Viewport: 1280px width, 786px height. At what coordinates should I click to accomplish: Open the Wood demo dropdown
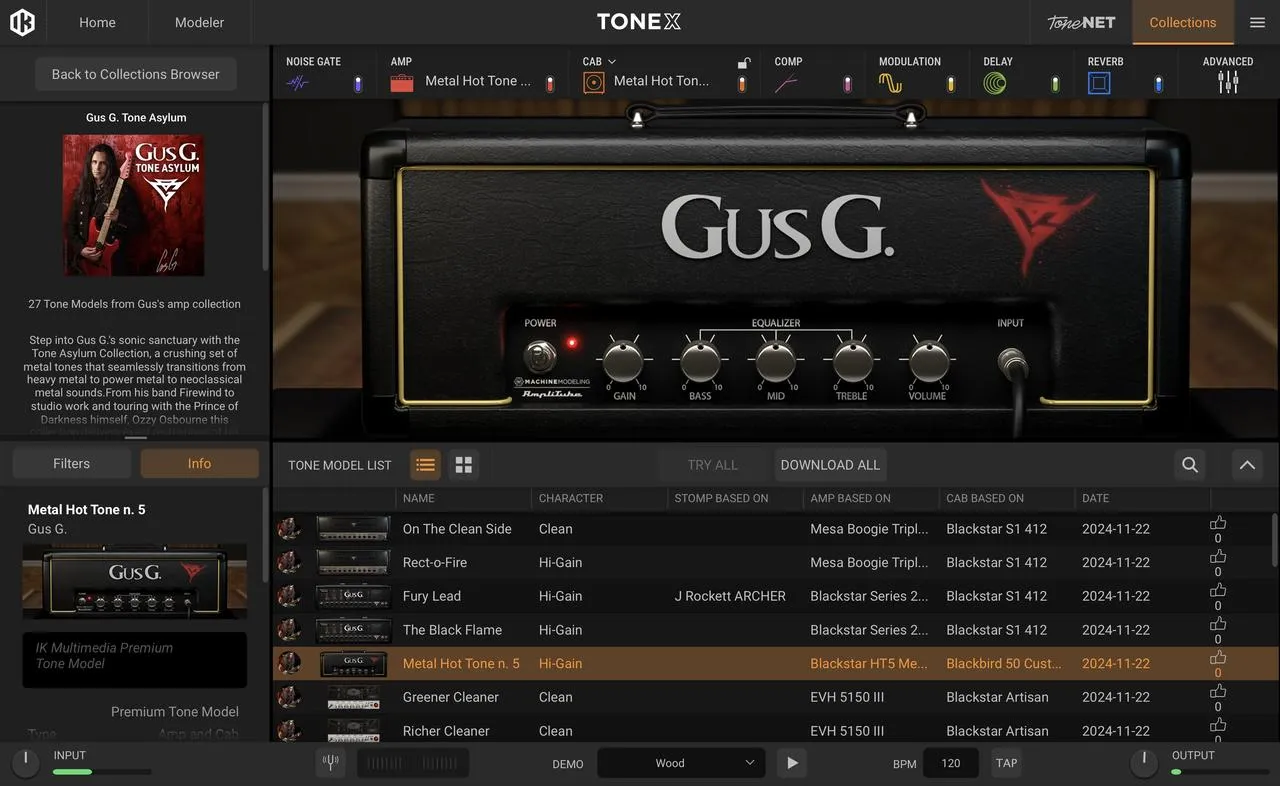[681, 763]
